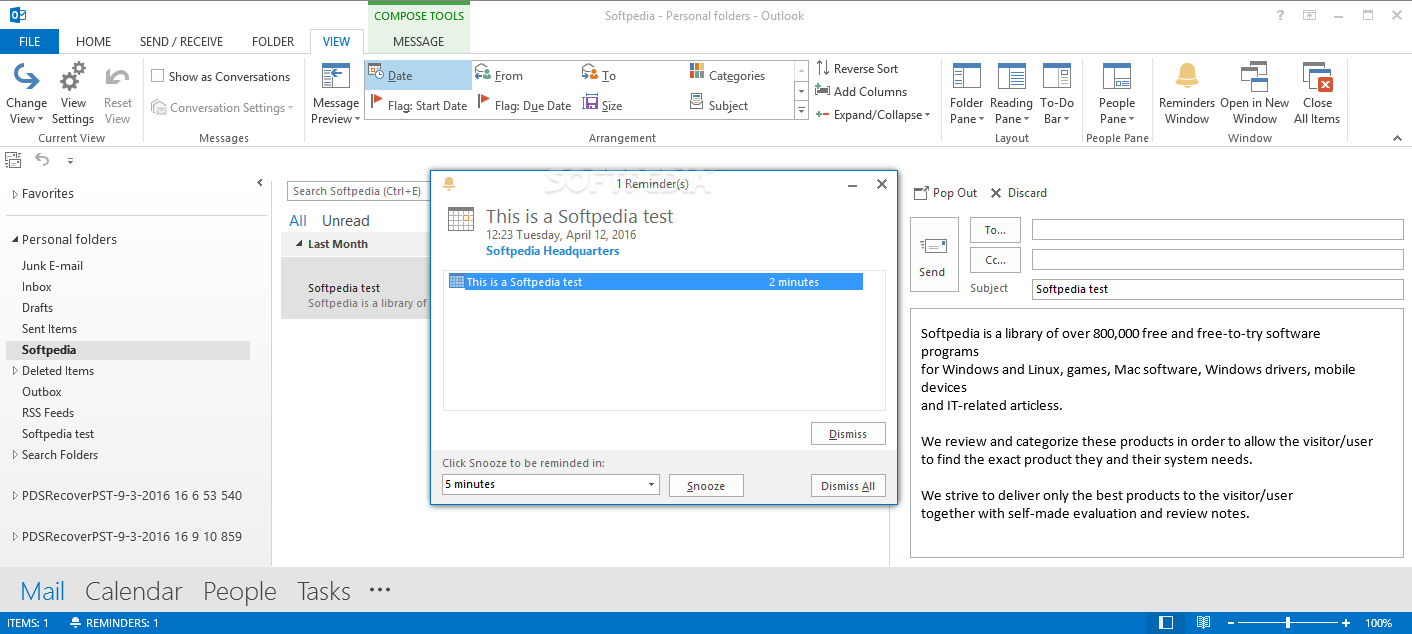Click the Search Softpedia box
This screenshot has width=1412, height=634.
pyautogui.click(x=358, y=191)
